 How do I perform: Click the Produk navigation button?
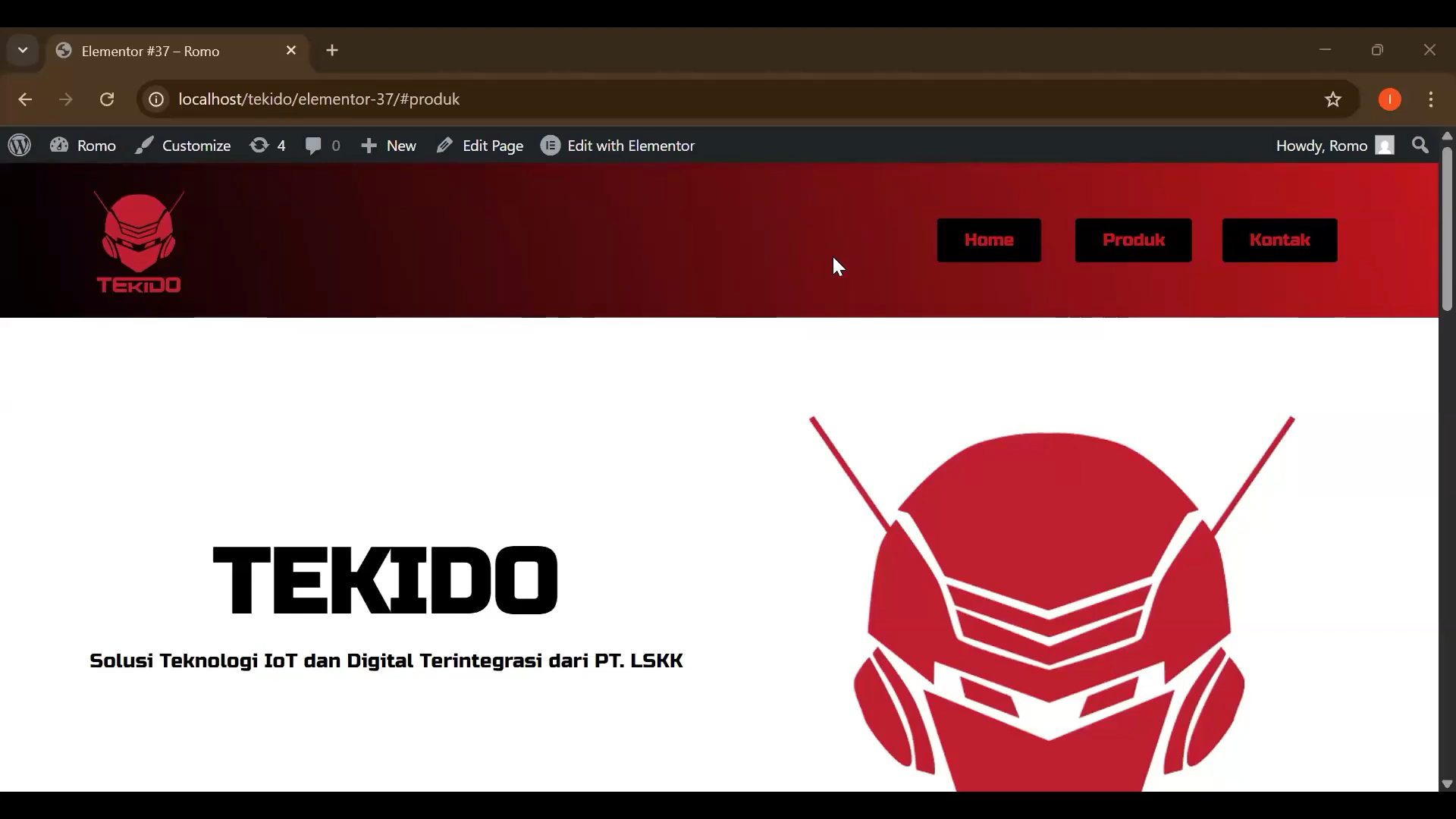tap(1133, 240)
